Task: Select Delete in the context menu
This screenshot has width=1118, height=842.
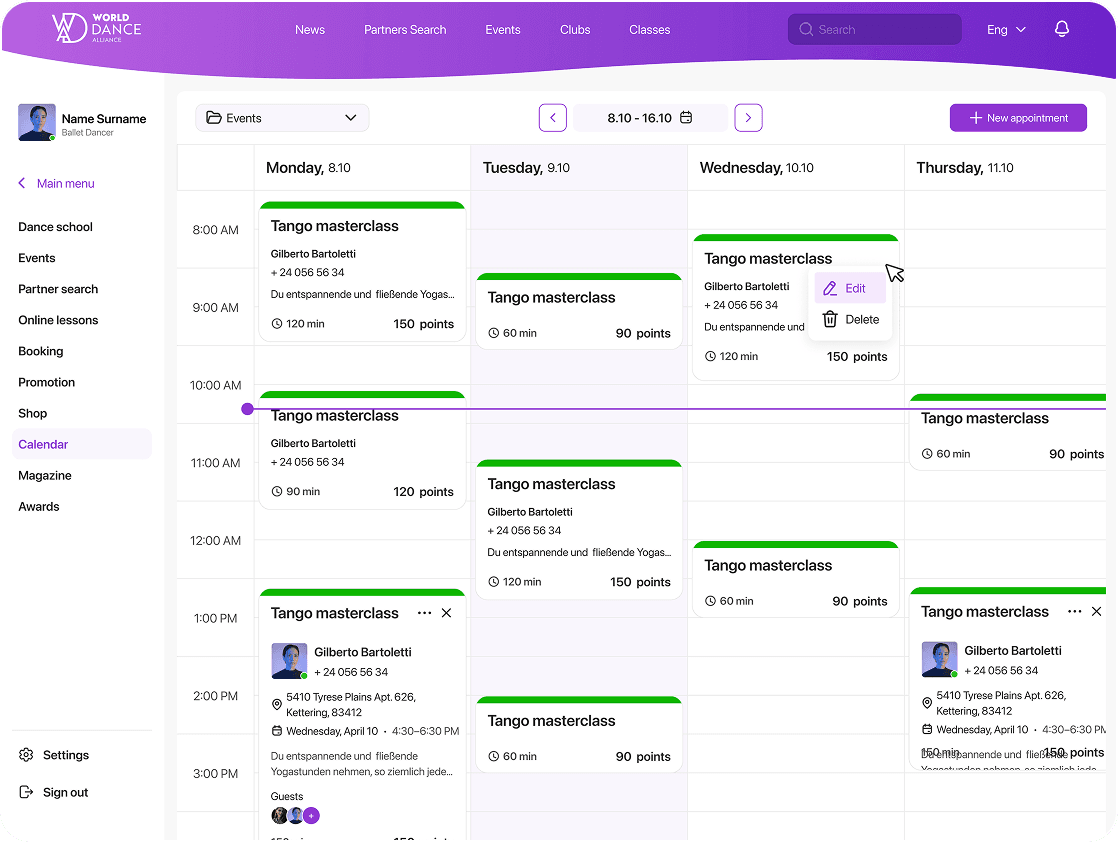Action: (x=850, y=319)
